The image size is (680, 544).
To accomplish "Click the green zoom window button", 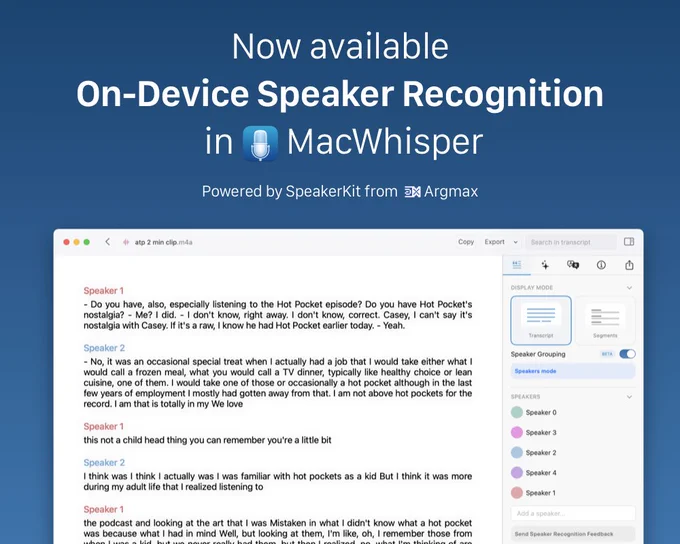I will coord(87,242).
